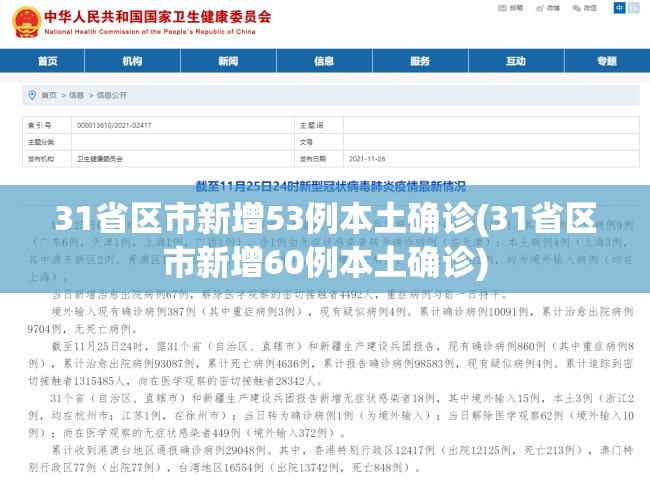
Task: Click the 主题分类 label cell
Action: tap(47, 142)
